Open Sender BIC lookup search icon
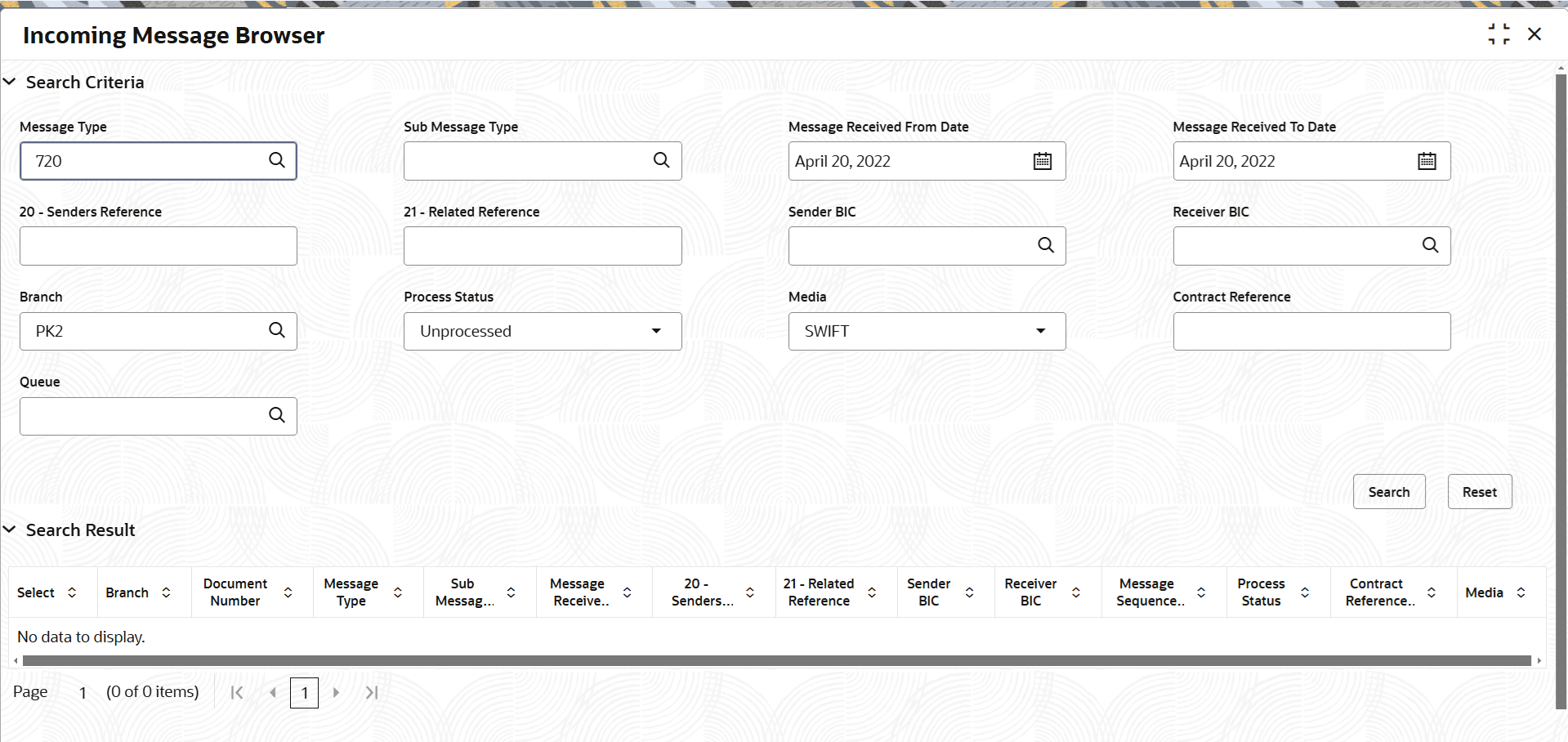This screenshot has height=742, width=1568. [x=1046, y=245]
